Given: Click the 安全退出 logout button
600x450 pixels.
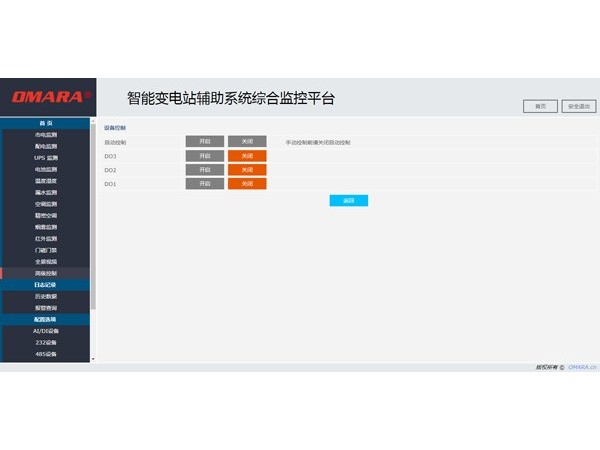Looking at the screenshot, I should click(579, 106).
